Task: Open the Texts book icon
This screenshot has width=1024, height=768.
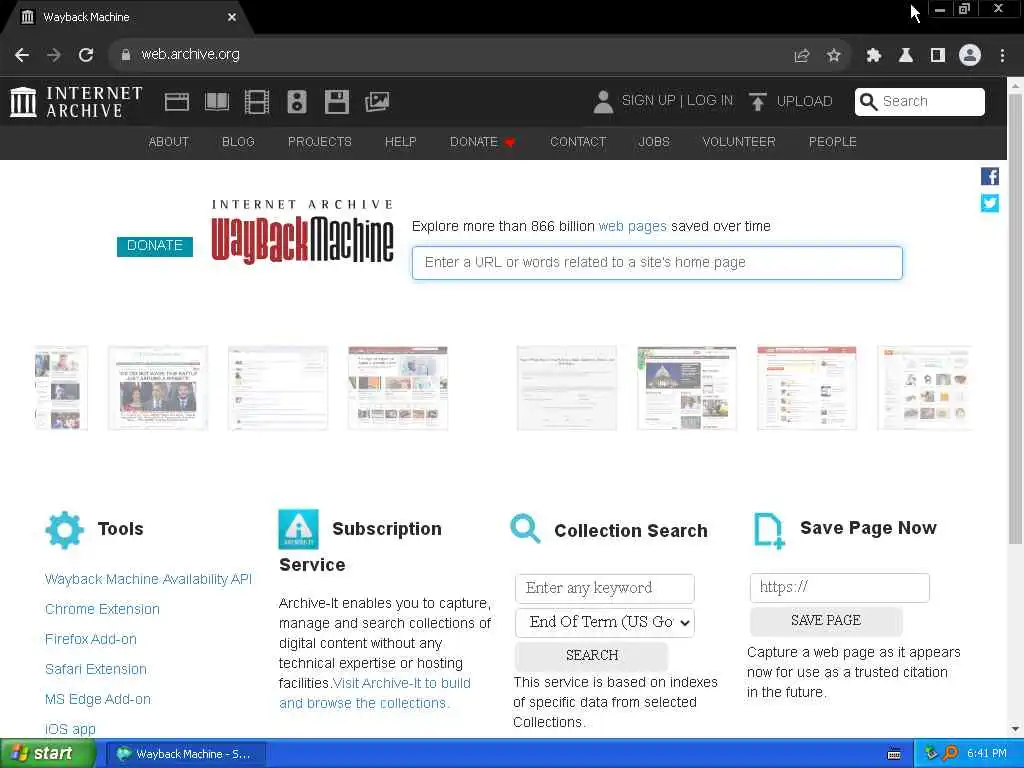Action: coord(217,102)
